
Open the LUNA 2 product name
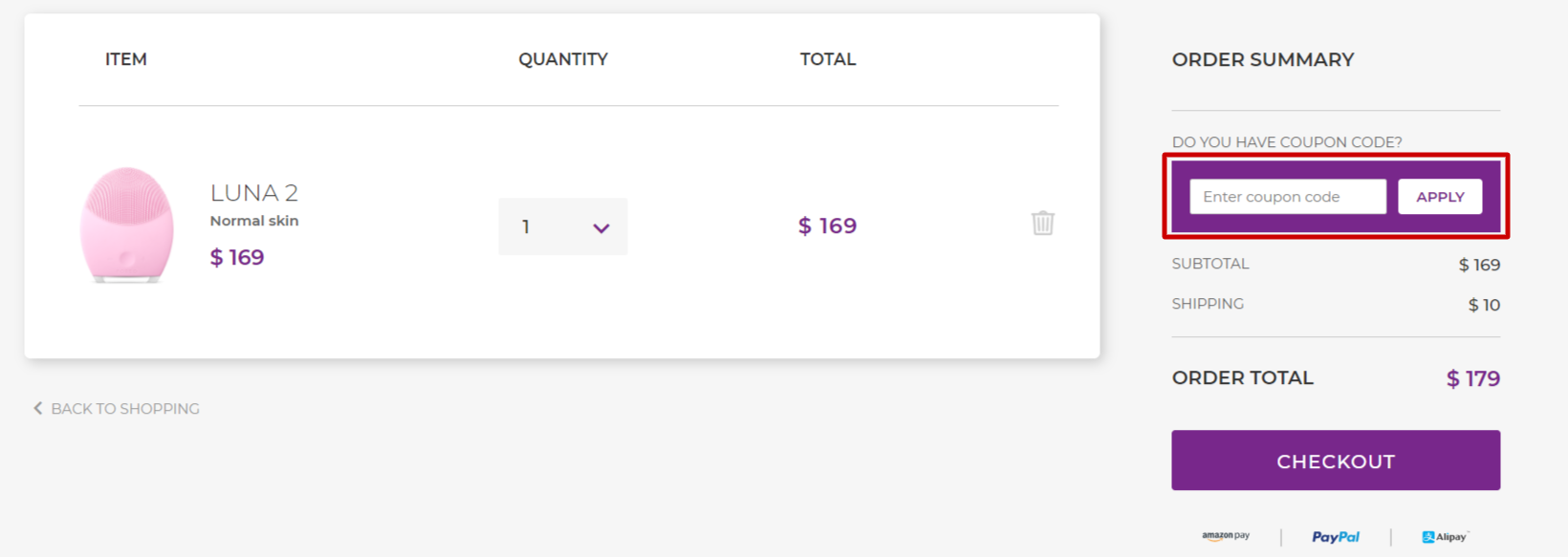pos(253,192)
